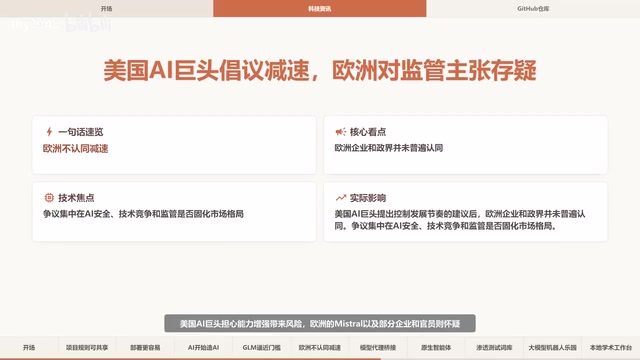Click the gray subtitle caption mentioning Mistral
640x360 pixels.
(x=320, y=323)
